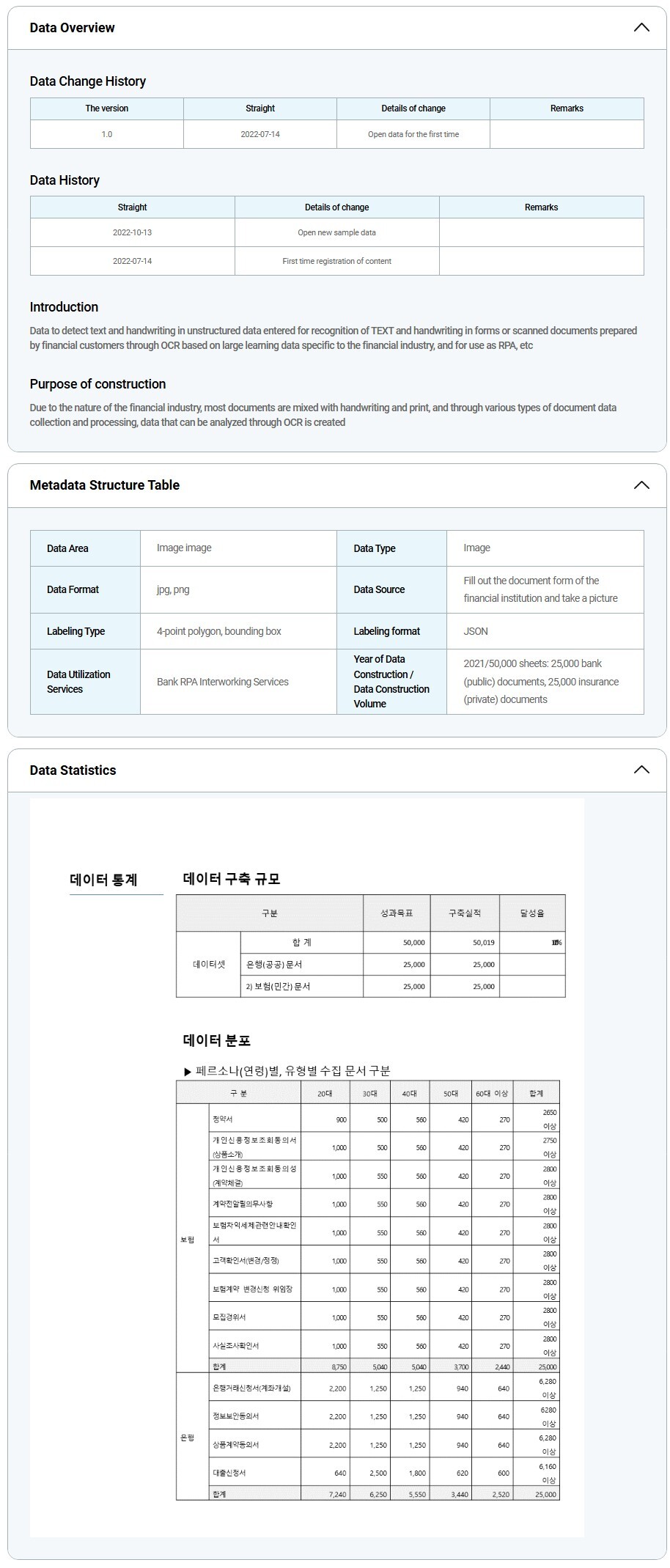Select '4-point polygon, bounding box' labeling type
This screenshot has width=670, height=1568.
point(218,631)
